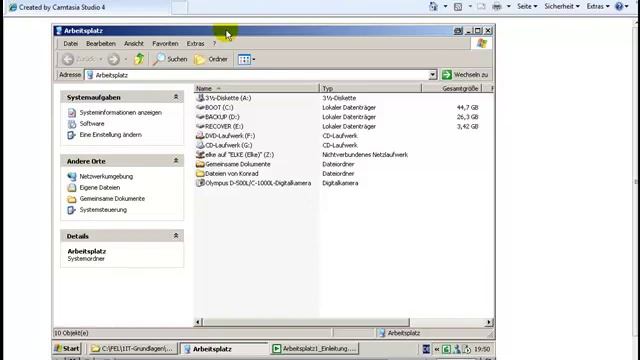Image resolution: width=640 pixels, height=360 pixels.
Task: Open the Extras menu in Arbeitsplatz
Action: (x=196, y=43)
